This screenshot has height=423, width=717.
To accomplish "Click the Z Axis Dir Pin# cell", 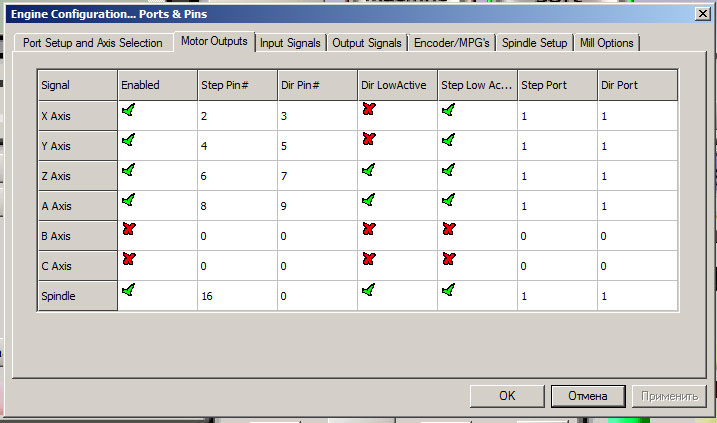I will point(316,176).
